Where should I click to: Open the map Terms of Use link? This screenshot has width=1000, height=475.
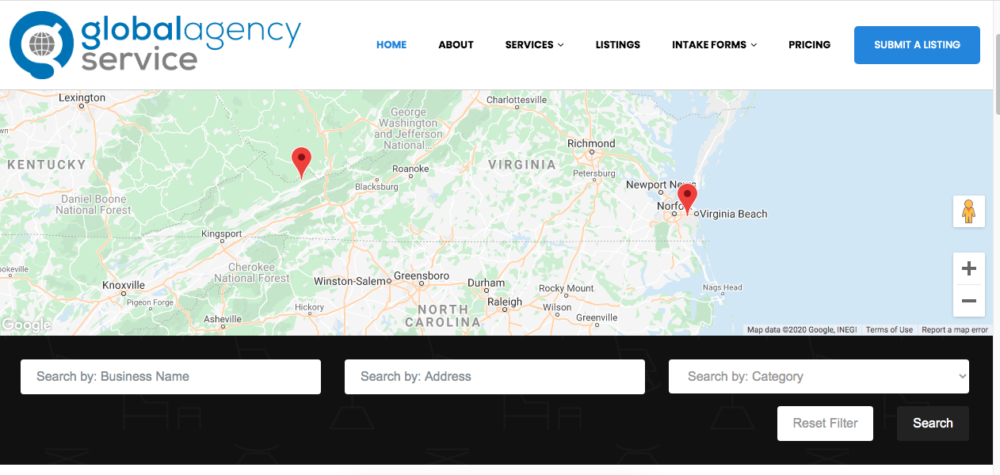(889, 330)
